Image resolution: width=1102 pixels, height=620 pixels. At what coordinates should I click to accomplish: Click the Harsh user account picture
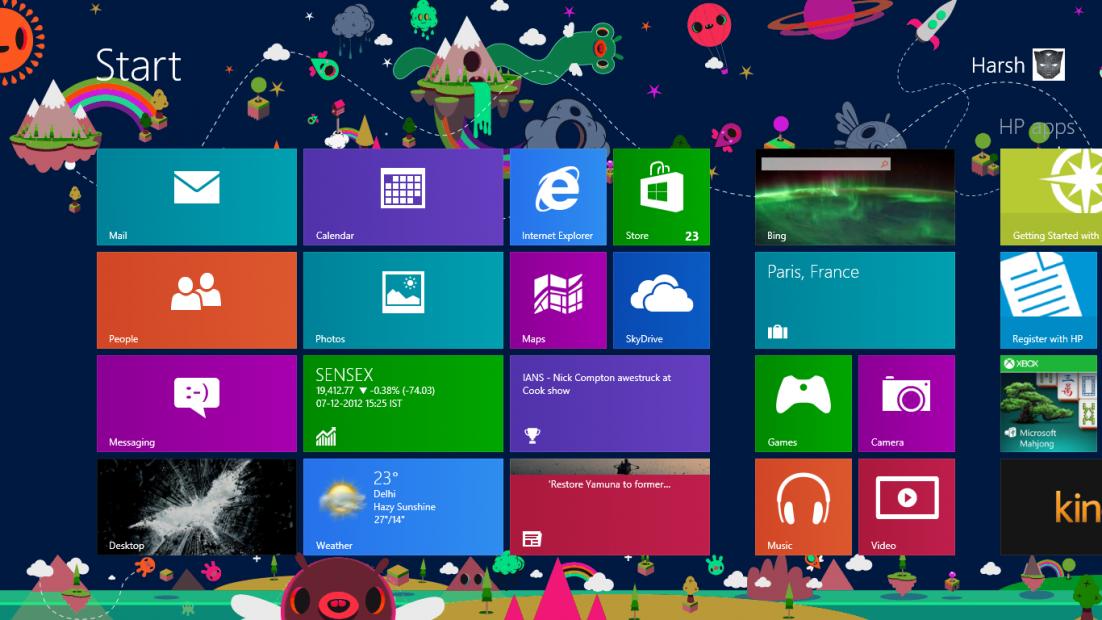click(1048, 65)
